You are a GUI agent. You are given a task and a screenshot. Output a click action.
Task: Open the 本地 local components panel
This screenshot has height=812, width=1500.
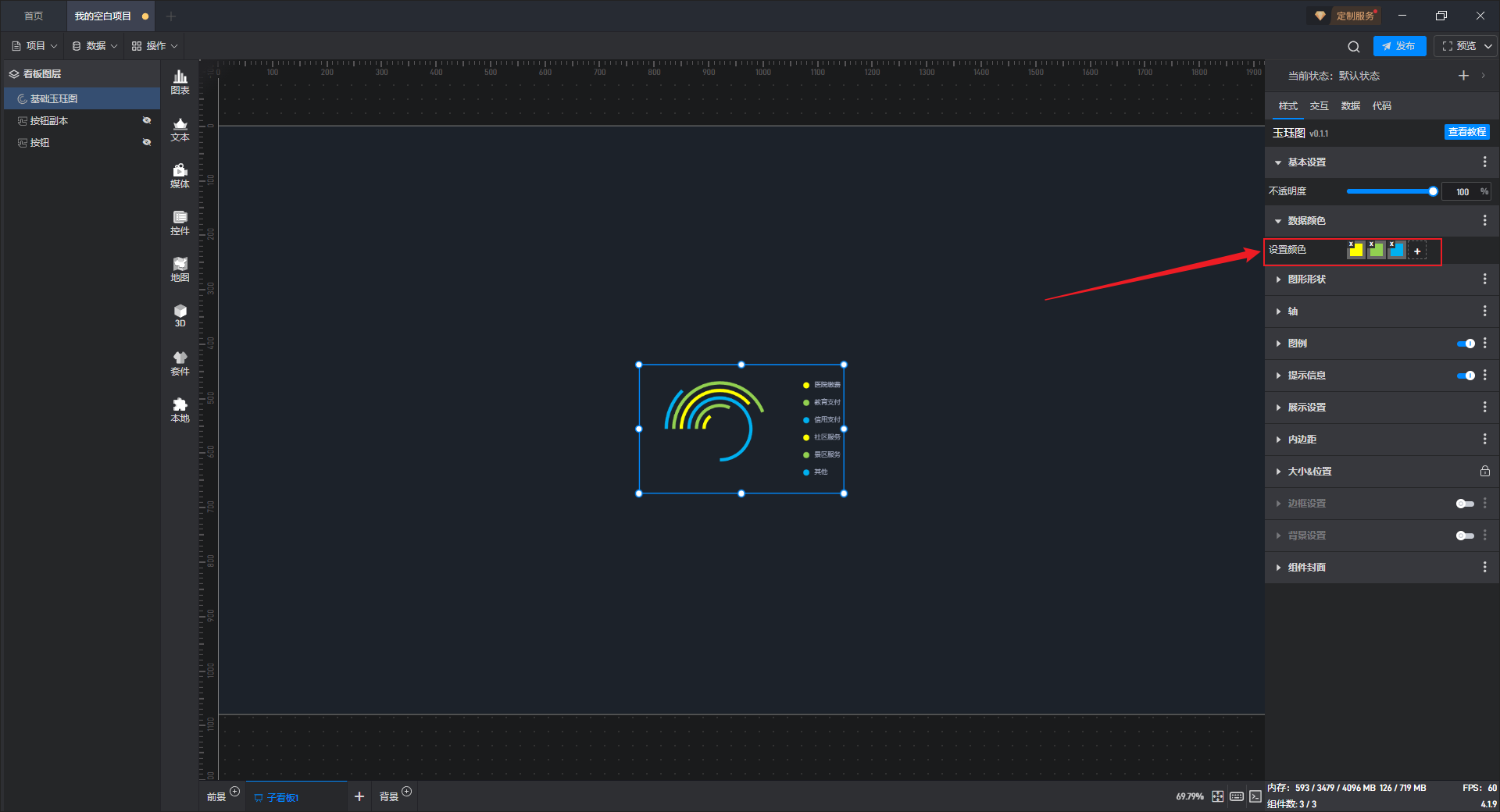pyautogui.click(x=180, y=410)
